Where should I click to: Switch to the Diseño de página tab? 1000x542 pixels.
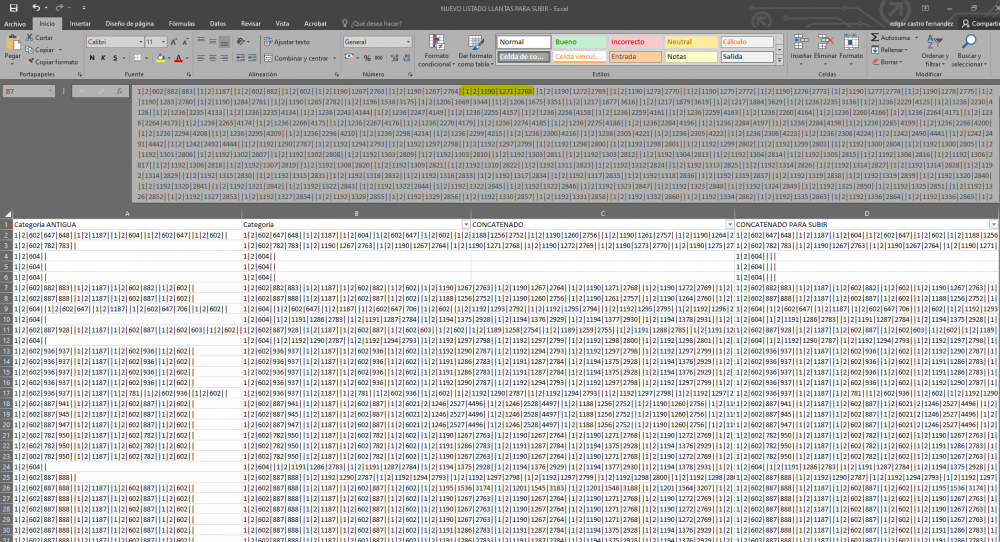pos(129,24)
